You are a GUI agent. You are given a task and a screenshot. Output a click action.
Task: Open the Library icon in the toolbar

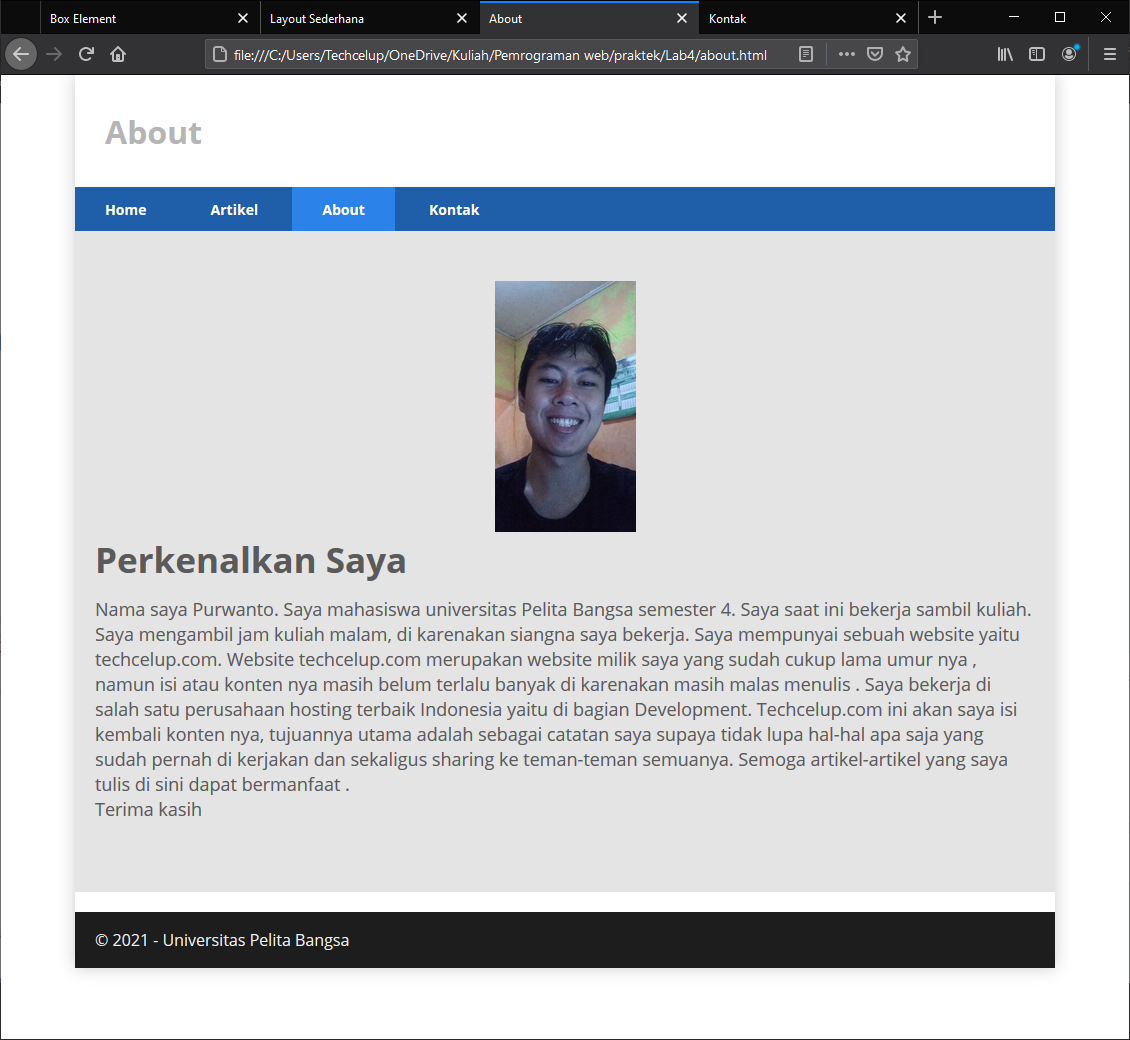[x=1005, y=54]
